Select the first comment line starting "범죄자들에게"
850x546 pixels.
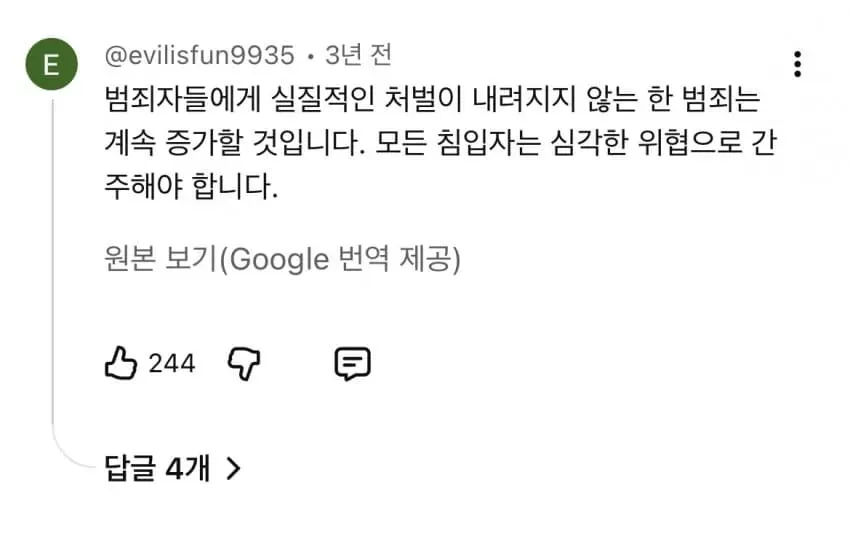(432, 100)
